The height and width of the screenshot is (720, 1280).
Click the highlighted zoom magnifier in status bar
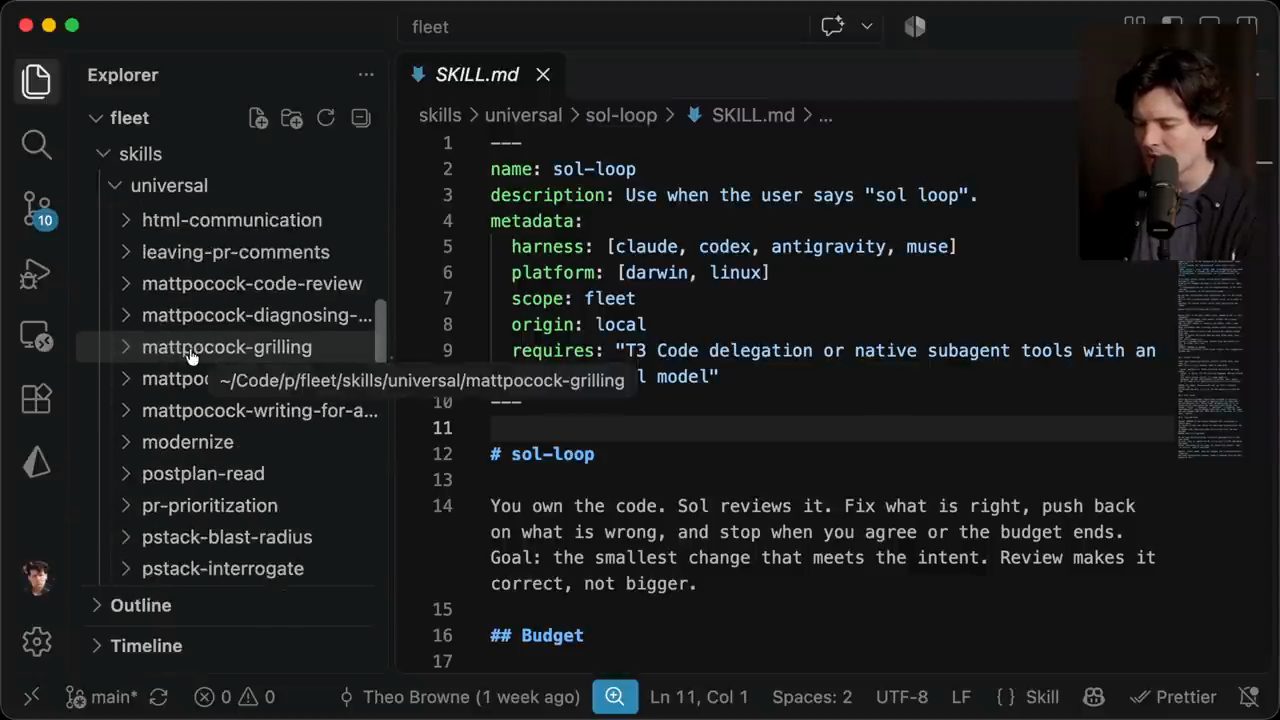click(x=615, y=697)
